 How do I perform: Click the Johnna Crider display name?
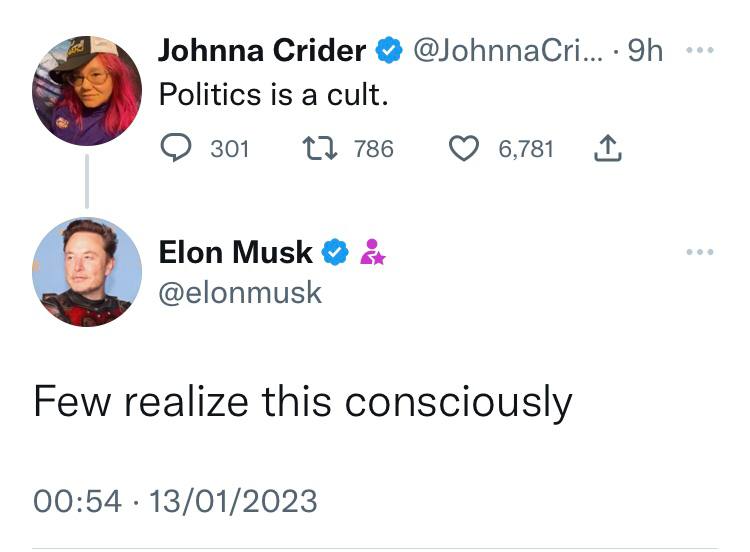coord(263,50)
